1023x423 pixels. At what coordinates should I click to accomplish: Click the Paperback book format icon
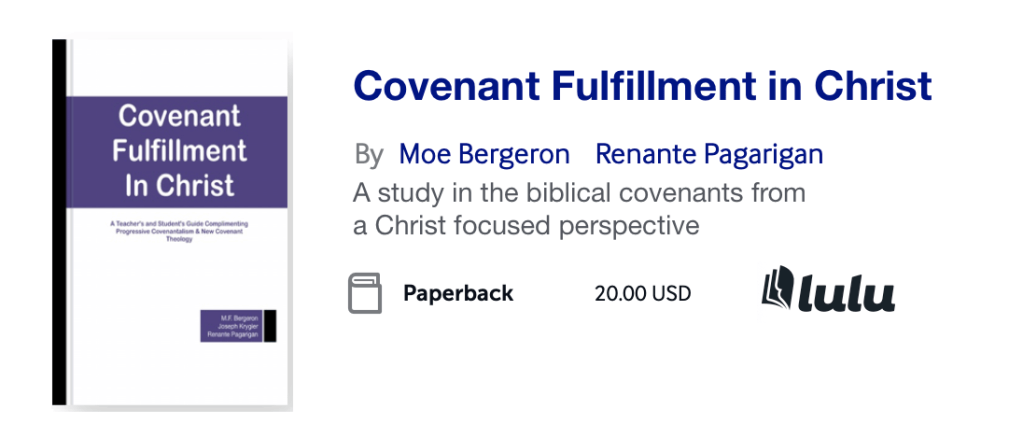(365, 293)
